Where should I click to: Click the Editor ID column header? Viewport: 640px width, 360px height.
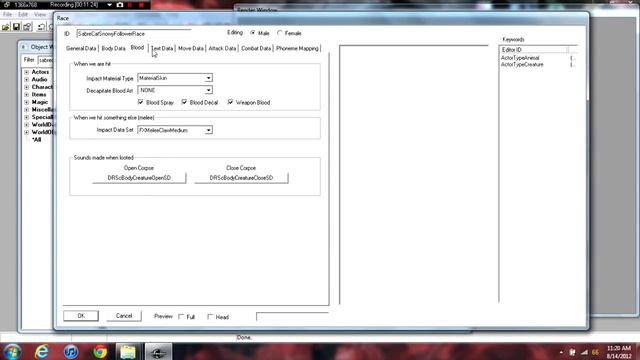[533, 49]
